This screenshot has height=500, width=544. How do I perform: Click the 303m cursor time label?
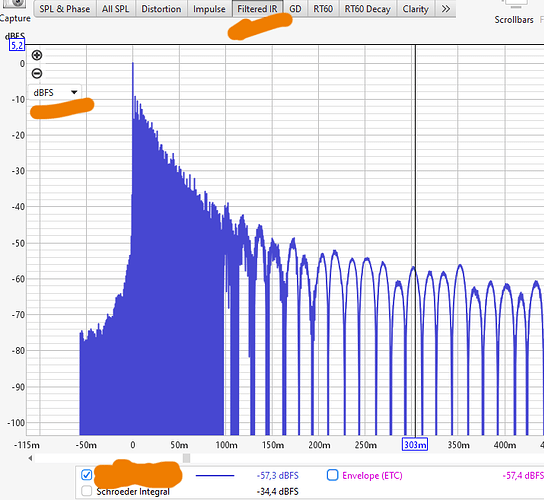coord(415,444)
